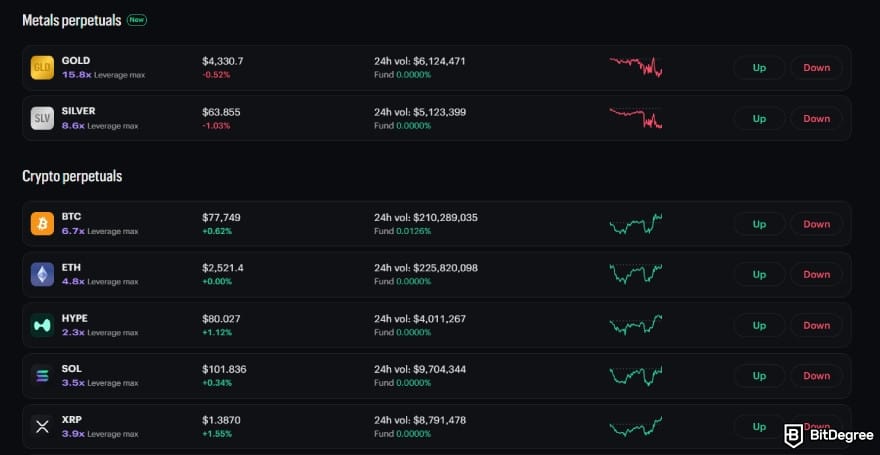Click SOL 24h vol $9,704,344
The height and width of the screenshot is (455, 880).
point(420,369)
